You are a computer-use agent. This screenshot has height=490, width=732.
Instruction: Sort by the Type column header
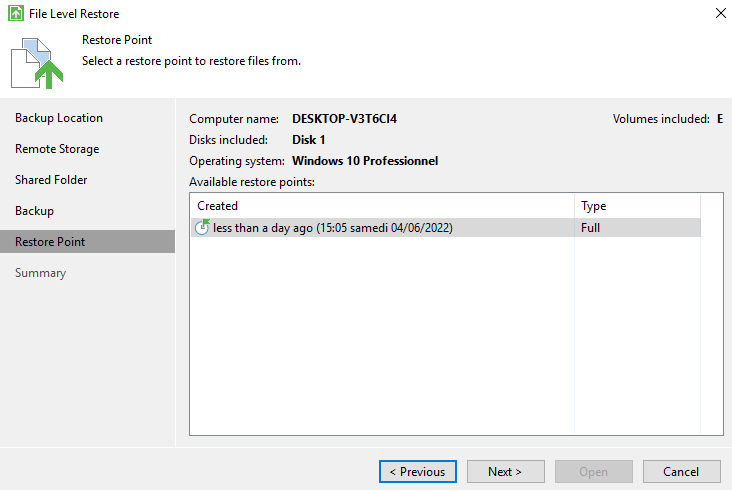(637, 206)
